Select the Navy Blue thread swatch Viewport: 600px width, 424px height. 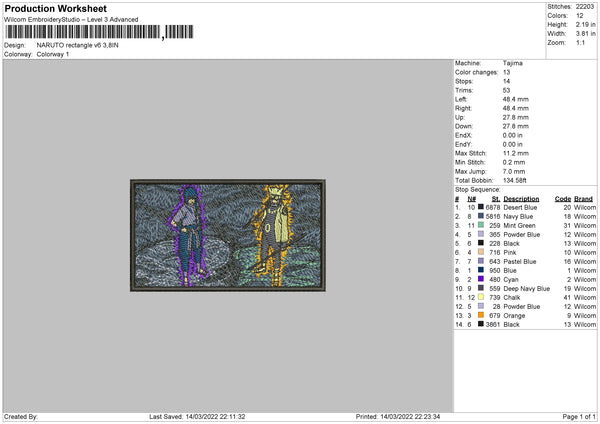point(481,216)
